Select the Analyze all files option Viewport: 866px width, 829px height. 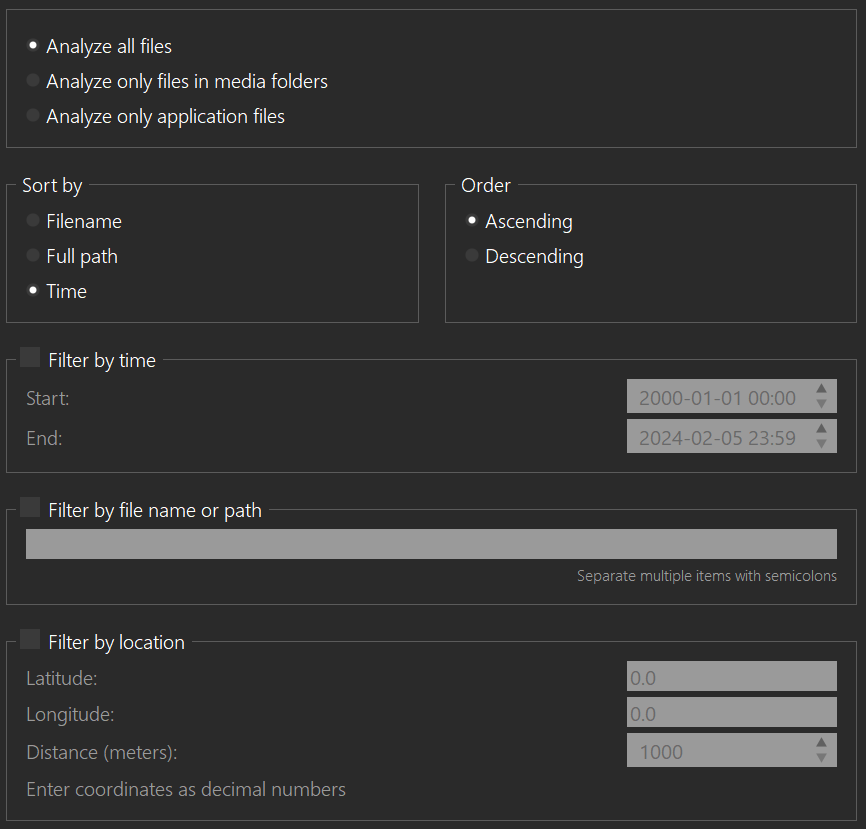coord(33,46)
